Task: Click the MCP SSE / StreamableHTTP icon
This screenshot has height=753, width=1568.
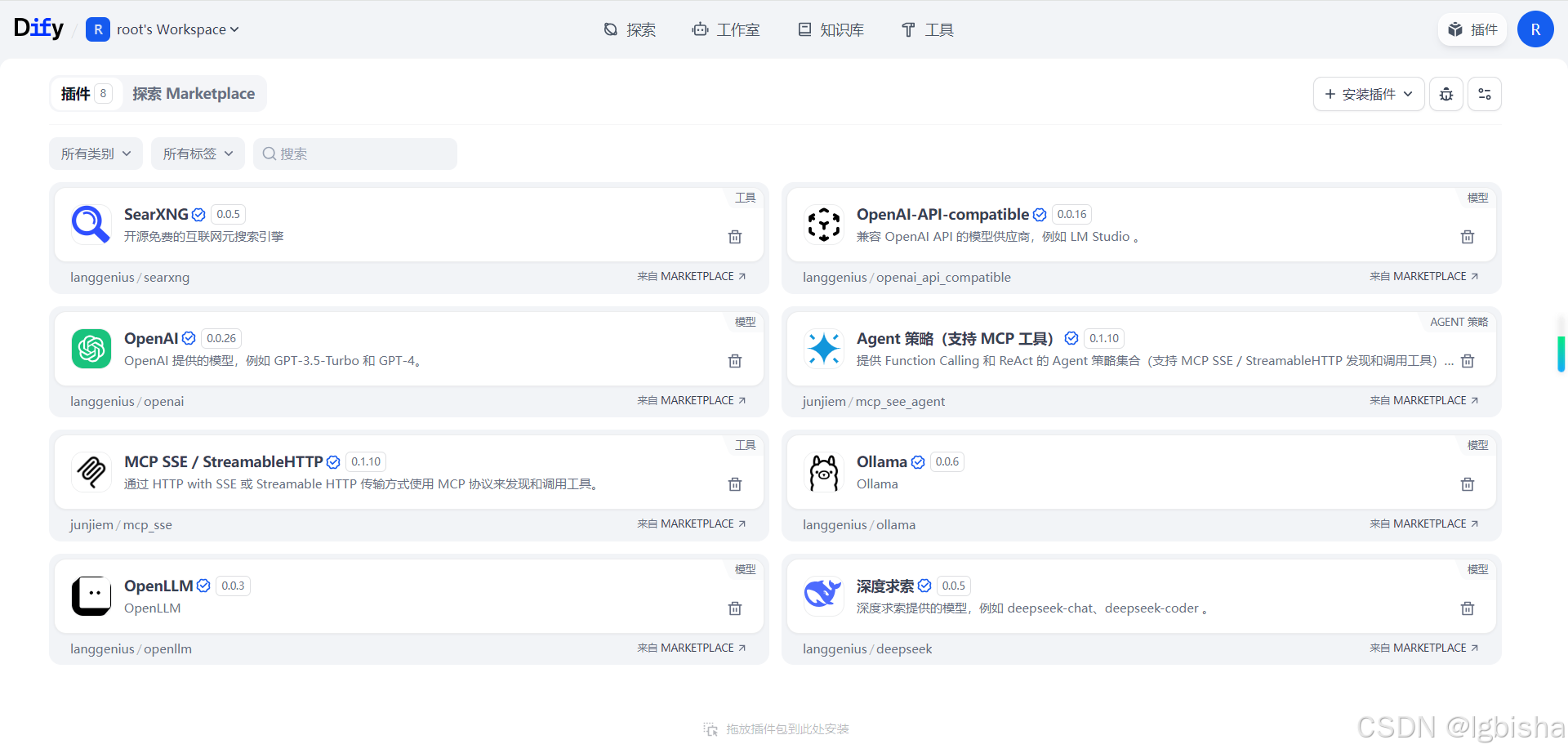Action: click(x=91, y=472)
